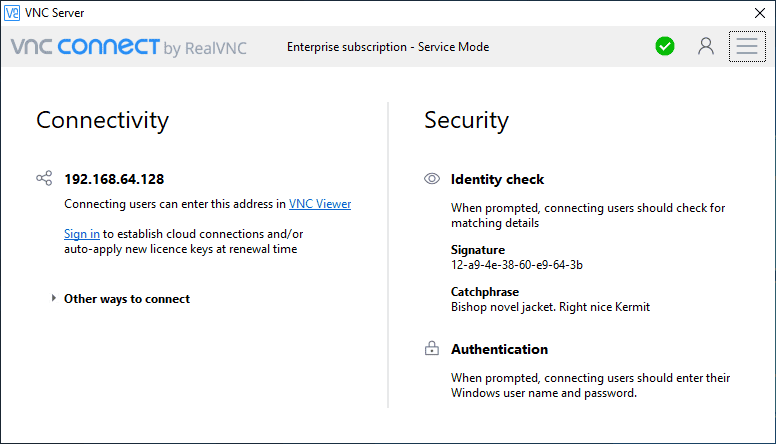
Task: Click the padlock icon beside Authentication
Action: point(432,348)
